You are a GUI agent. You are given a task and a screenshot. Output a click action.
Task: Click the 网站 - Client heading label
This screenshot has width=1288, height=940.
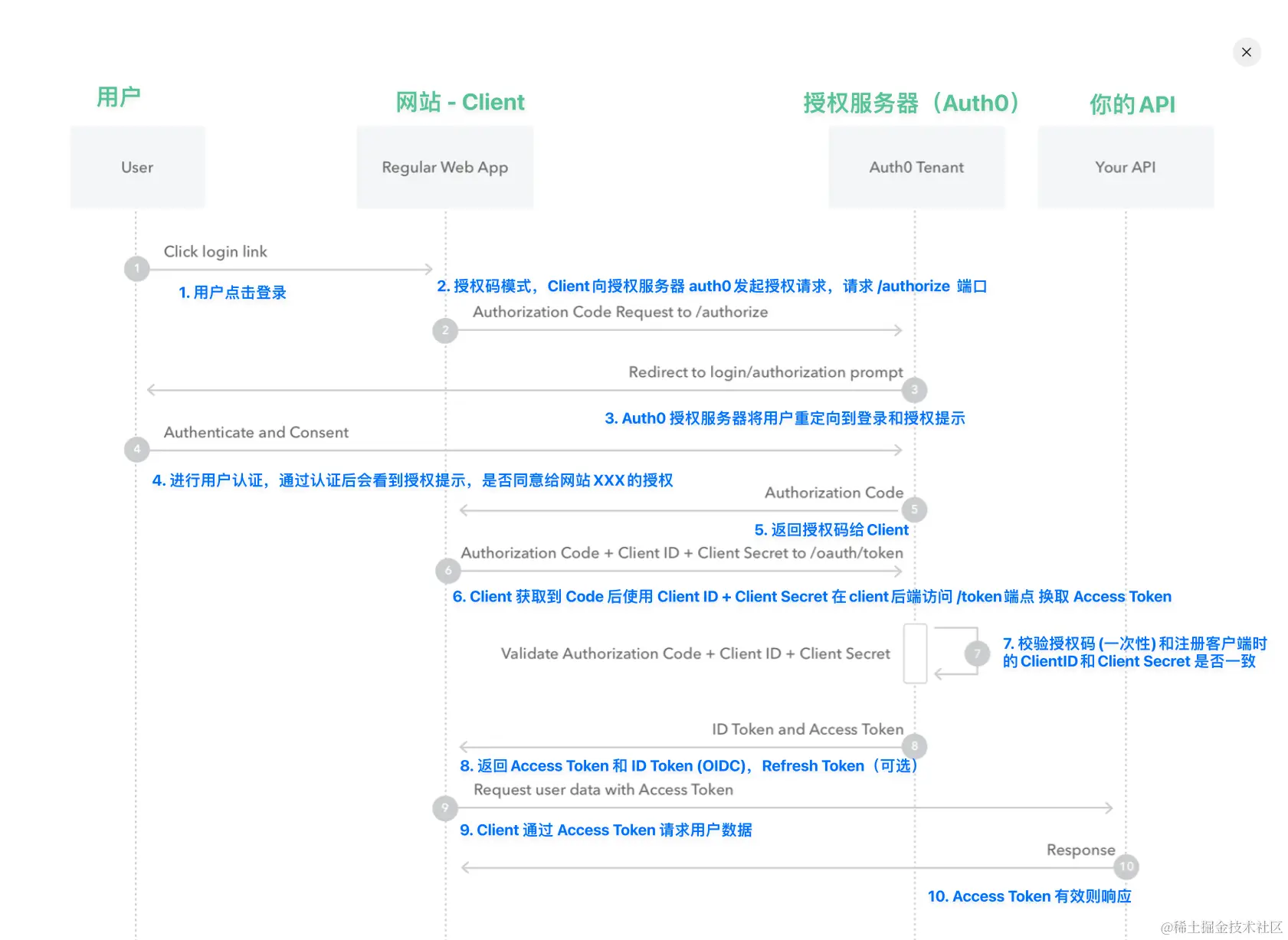click(459, 102)
